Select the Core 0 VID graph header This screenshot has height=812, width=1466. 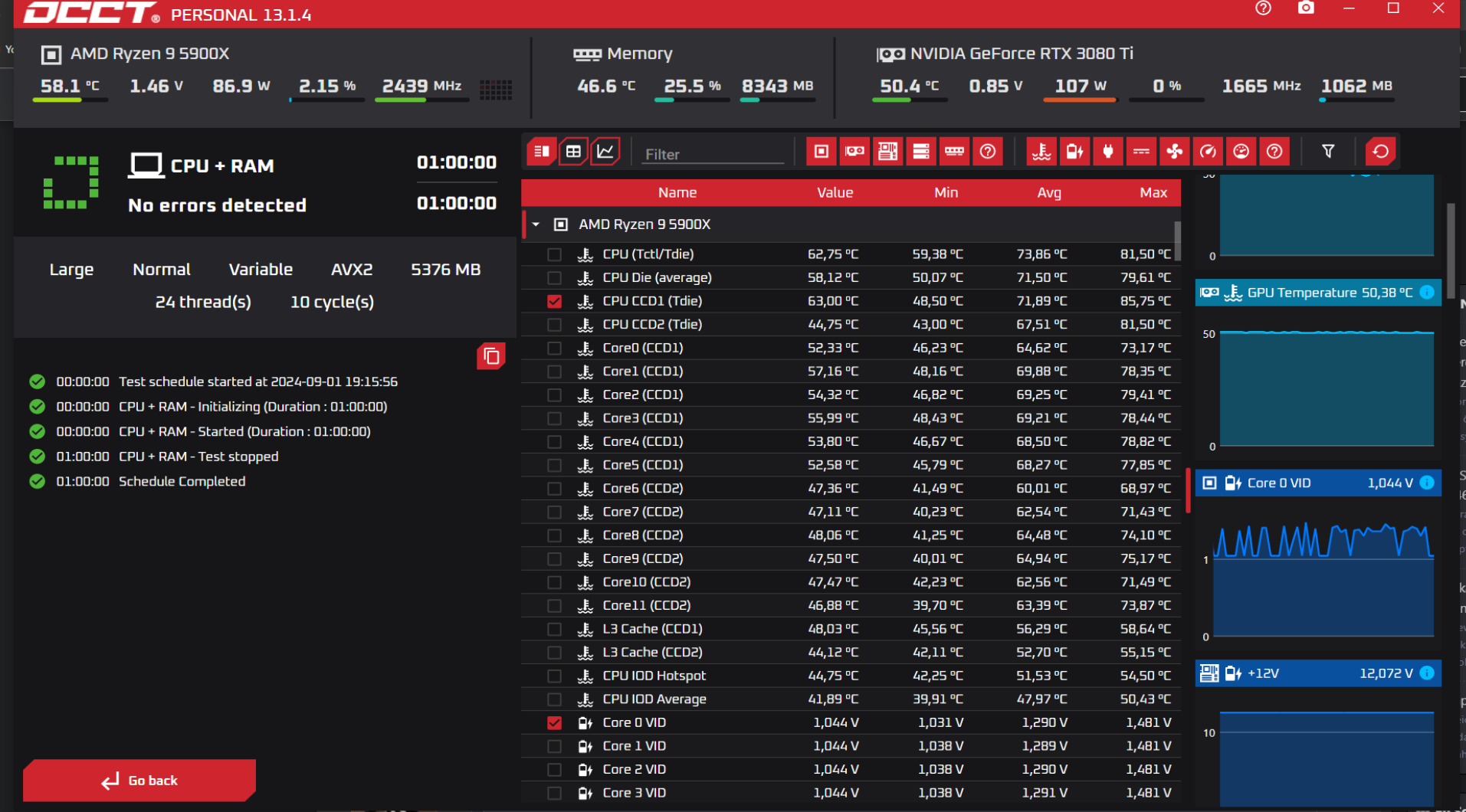pos(1317,483)
